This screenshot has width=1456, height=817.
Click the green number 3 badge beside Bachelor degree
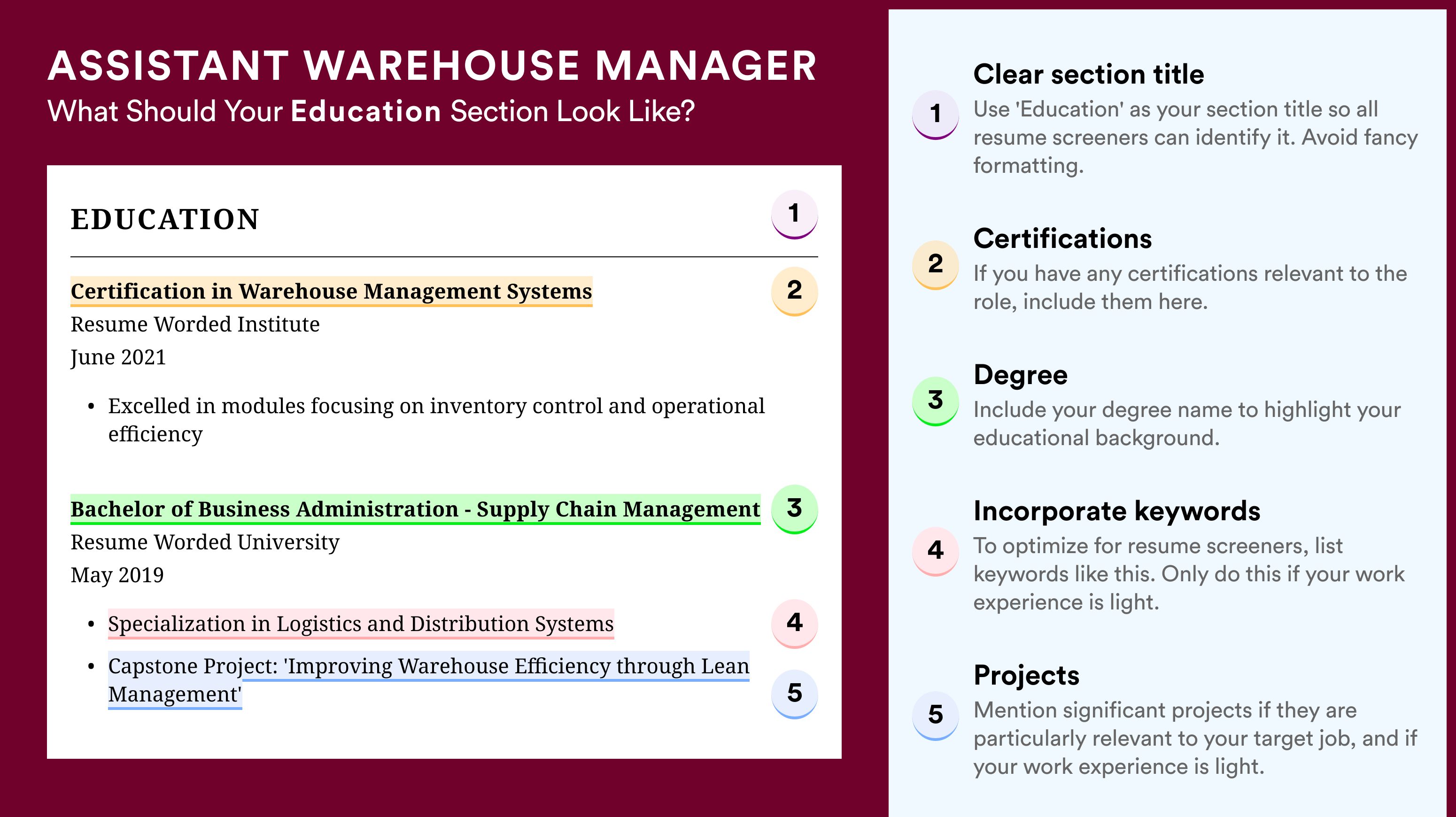794,509
